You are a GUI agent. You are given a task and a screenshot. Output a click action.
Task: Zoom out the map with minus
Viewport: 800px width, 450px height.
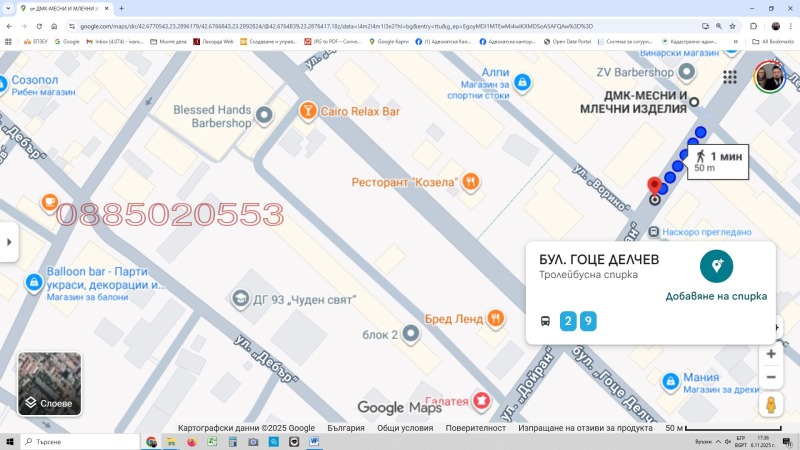tap(771, 378)
